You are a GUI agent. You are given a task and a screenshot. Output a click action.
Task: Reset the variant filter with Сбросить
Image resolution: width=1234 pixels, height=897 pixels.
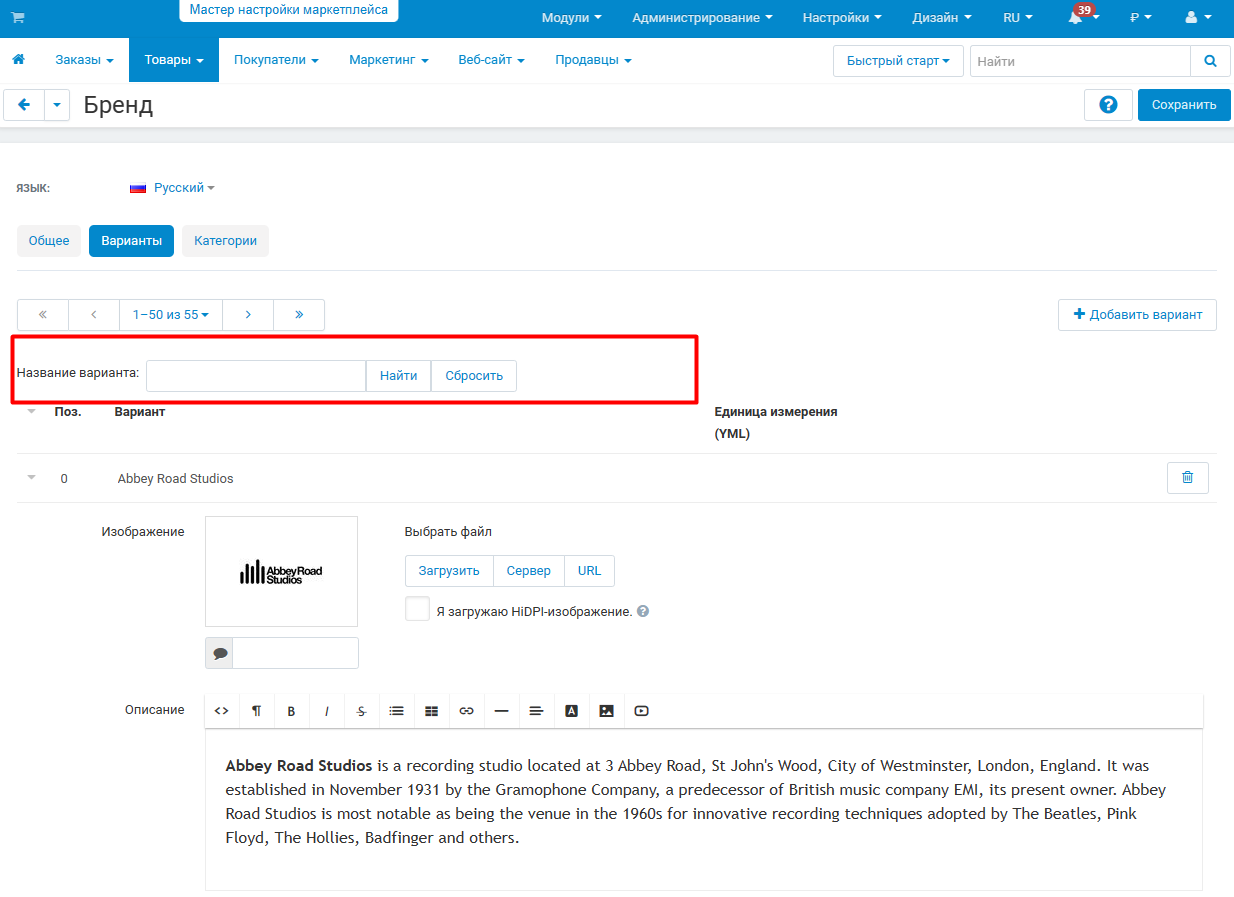(x=474, y=376)
